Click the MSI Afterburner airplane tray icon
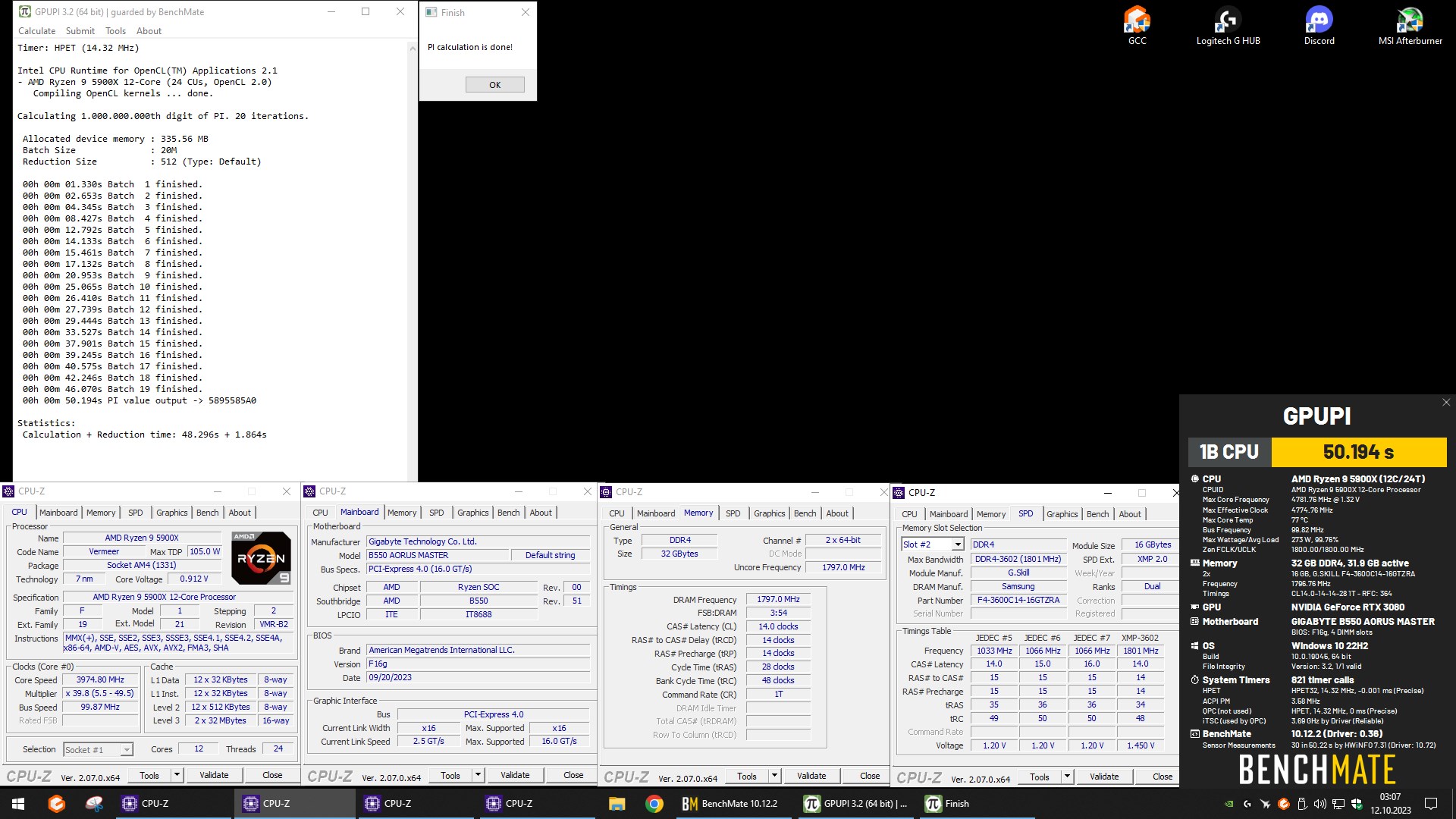The height and width of the screenshot is (819, 1456). (x=1265, y=804)
